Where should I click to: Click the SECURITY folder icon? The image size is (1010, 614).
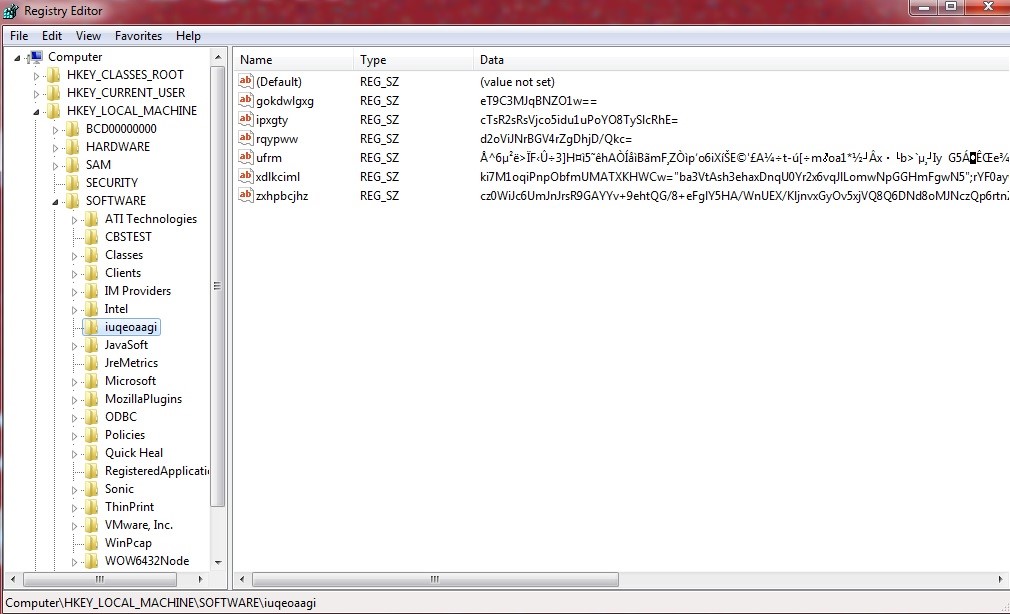click(x=73, y=183)
